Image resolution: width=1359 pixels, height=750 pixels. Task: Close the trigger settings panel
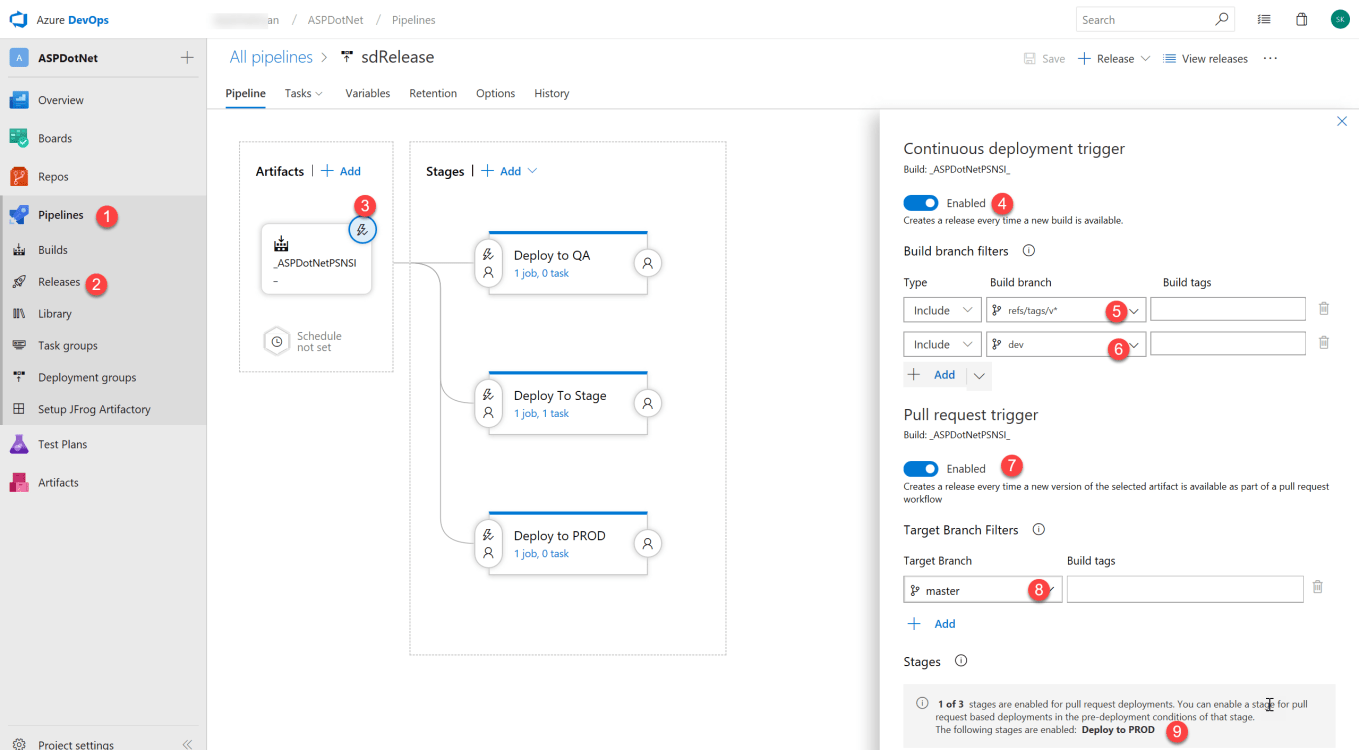coord(1342,121)
